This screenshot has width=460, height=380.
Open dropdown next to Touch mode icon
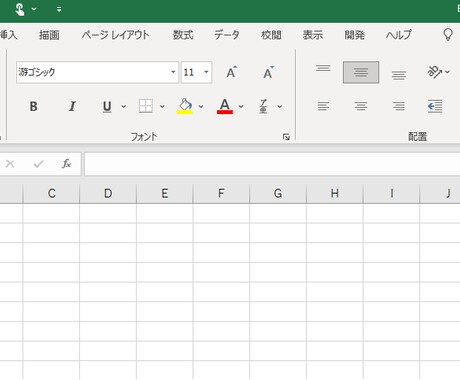pyautogui.click(x=34, y=9)
